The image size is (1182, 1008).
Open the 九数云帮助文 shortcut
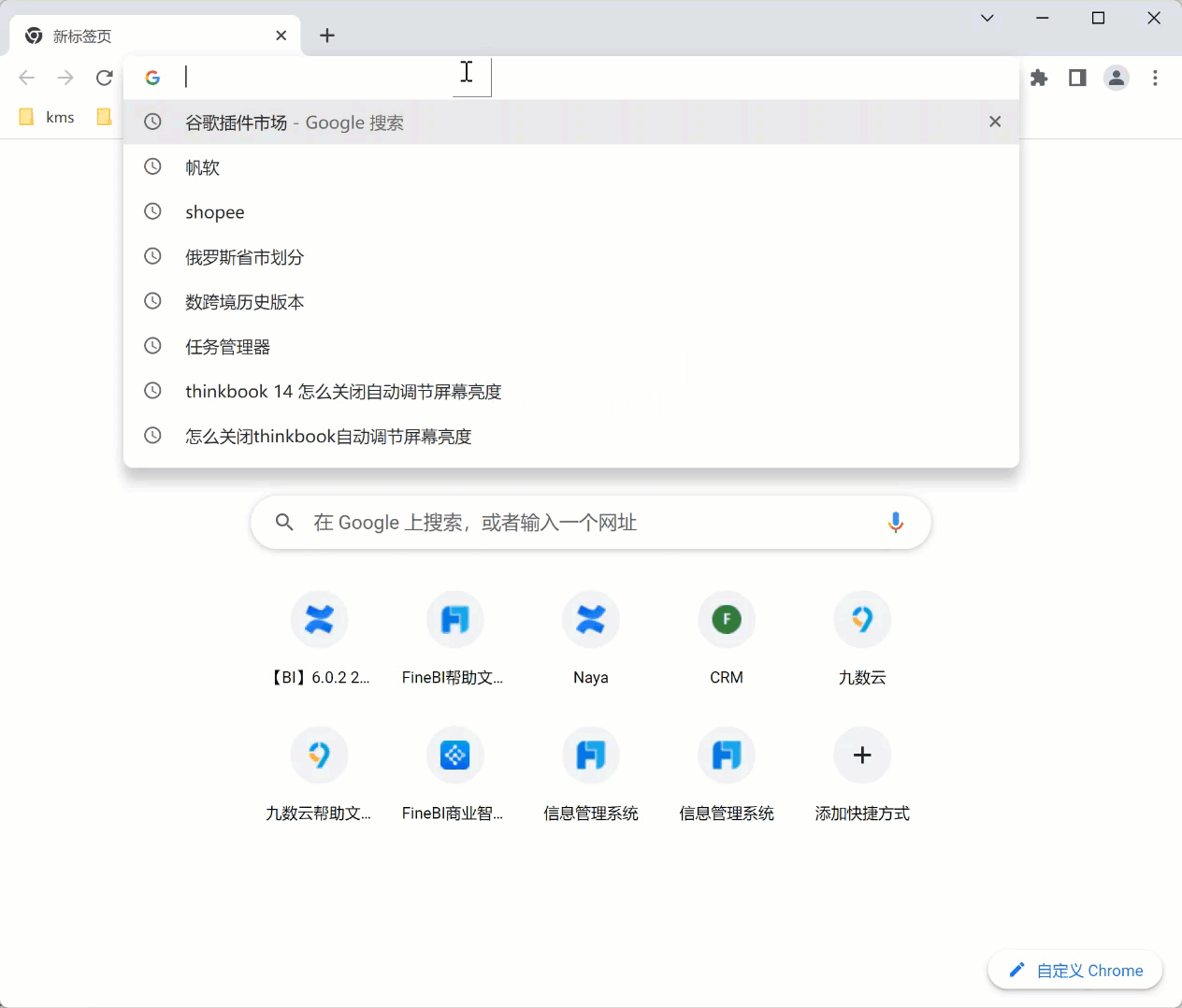[320, 775]
